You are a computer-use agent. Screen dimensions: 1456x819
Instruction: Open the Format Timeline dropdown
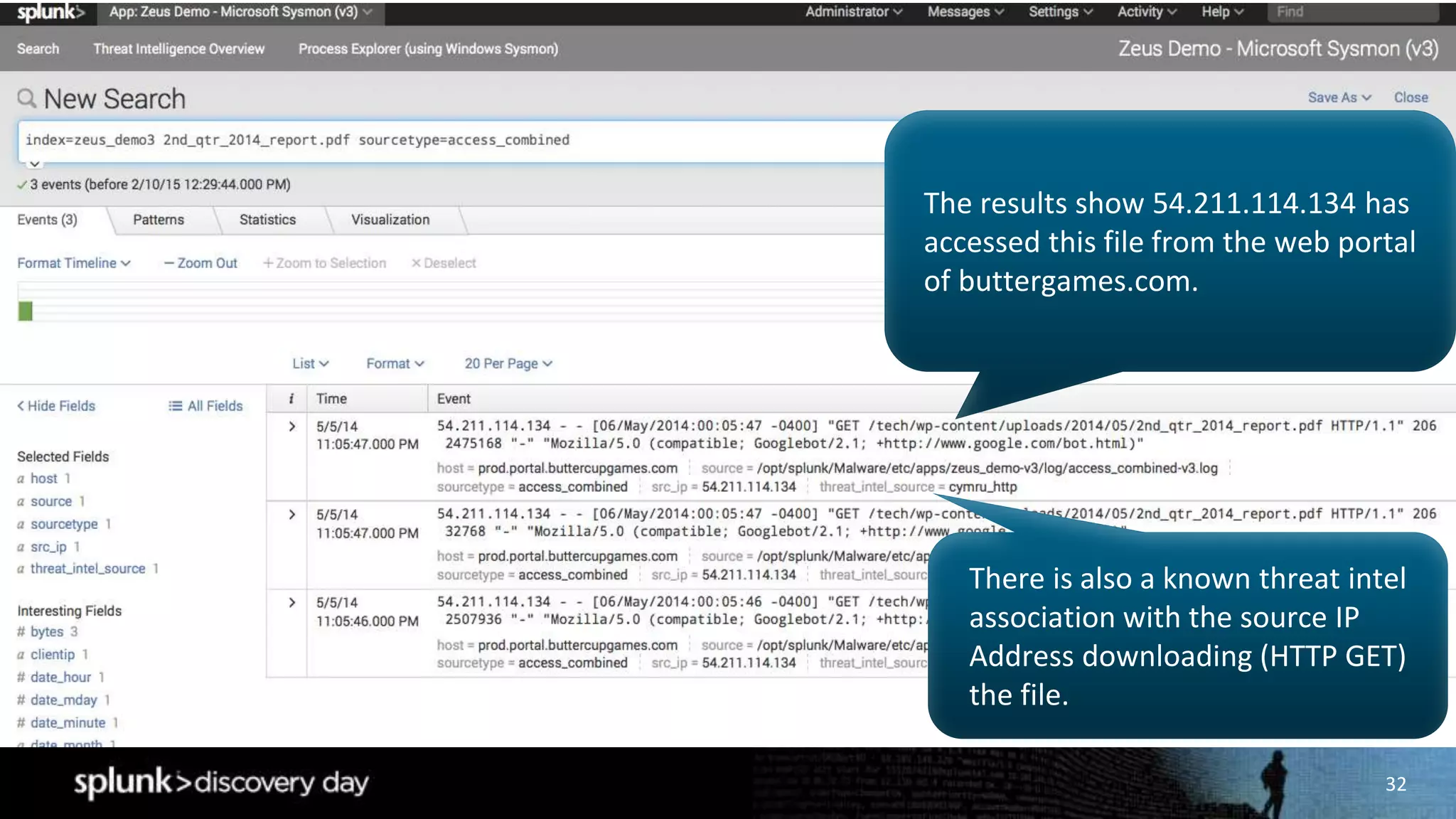(x=74, y=263)
